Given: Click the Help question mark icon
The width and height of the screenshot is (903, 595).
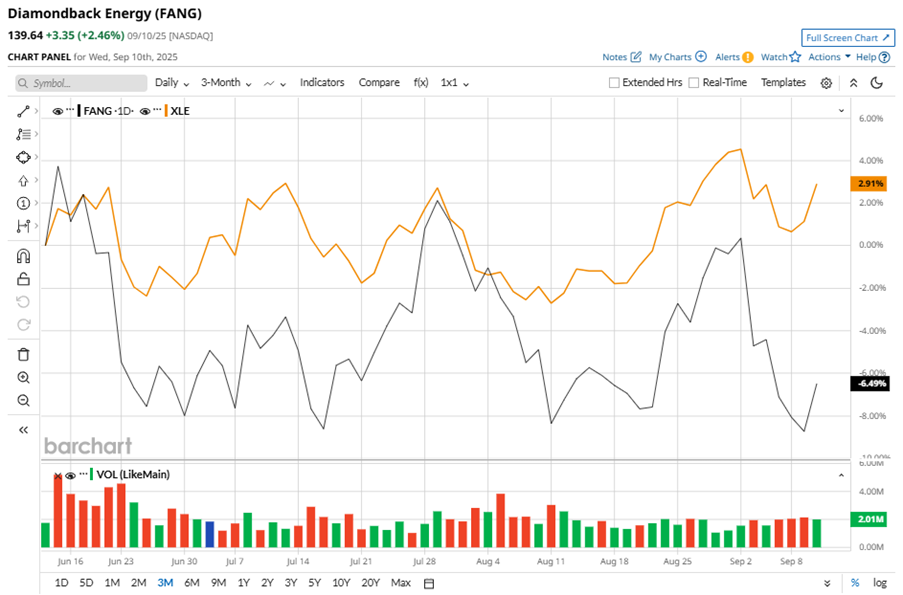Looking at the screenshot, I should point(885,57).
